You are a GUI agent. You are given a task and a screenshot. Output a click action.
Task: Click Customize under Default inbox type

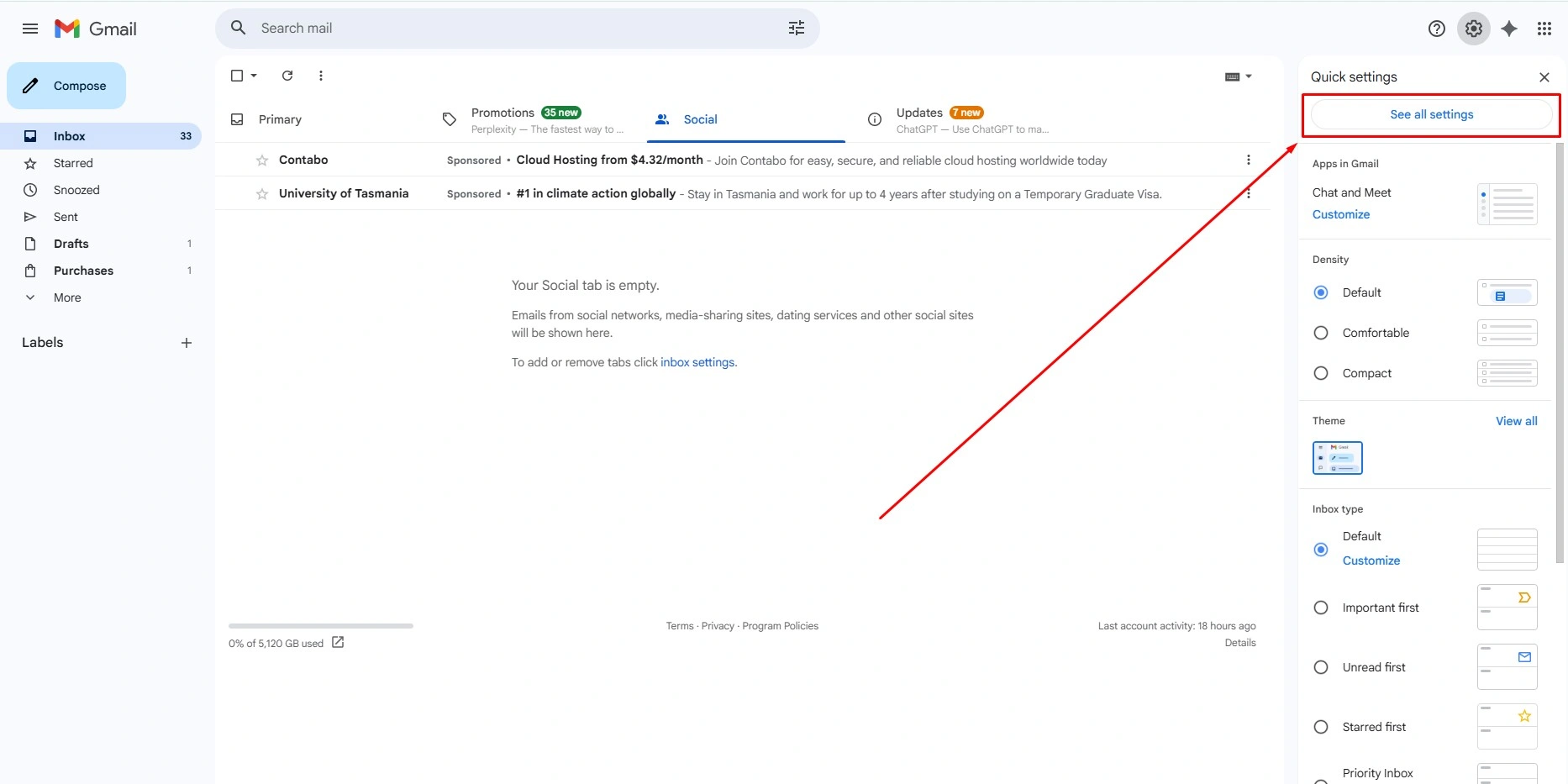coord(1371,560)
